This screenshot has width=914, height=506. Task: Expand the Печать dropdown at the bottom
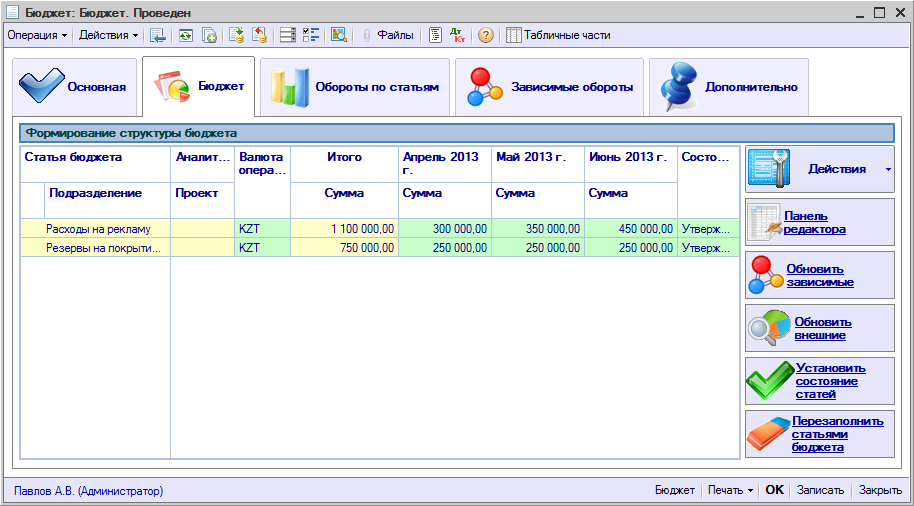[730, 491]
